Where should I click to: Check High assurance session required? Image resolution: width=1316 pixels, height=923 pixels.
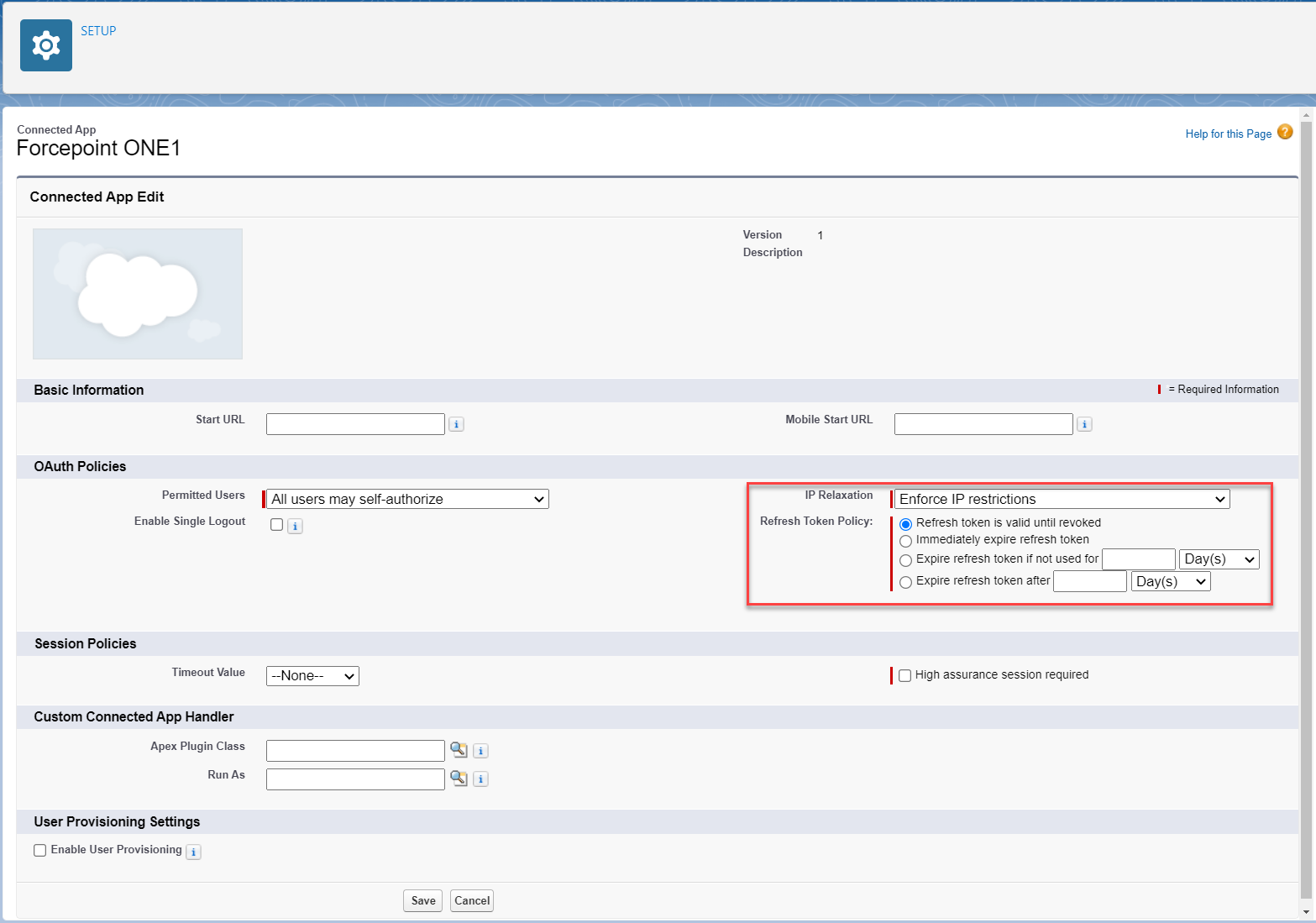click(904, 675)
